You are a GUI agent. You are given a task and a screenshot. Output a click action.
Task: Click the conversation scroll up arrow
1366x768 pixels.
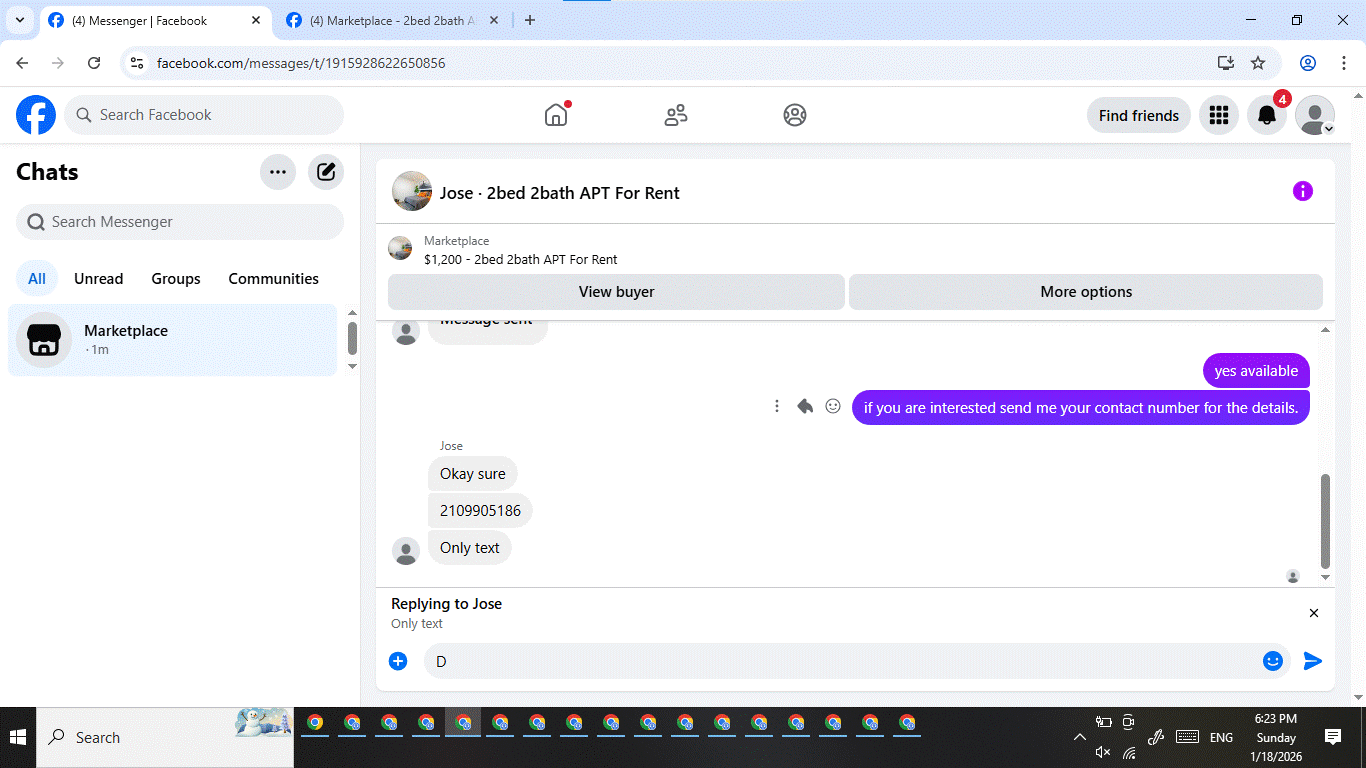point(1326,330)
